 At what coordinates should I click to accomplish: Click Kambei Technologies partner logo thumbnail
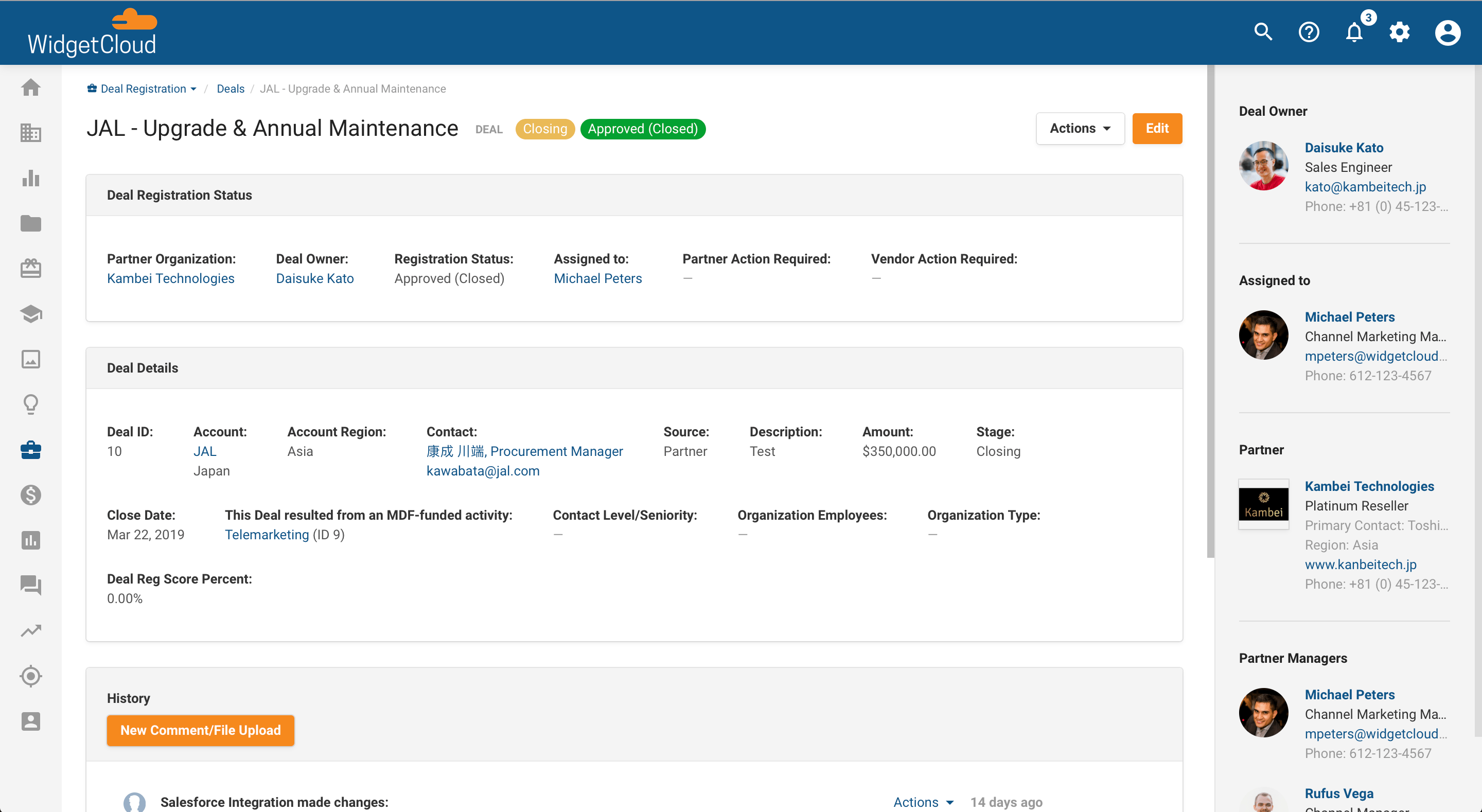1263,505
